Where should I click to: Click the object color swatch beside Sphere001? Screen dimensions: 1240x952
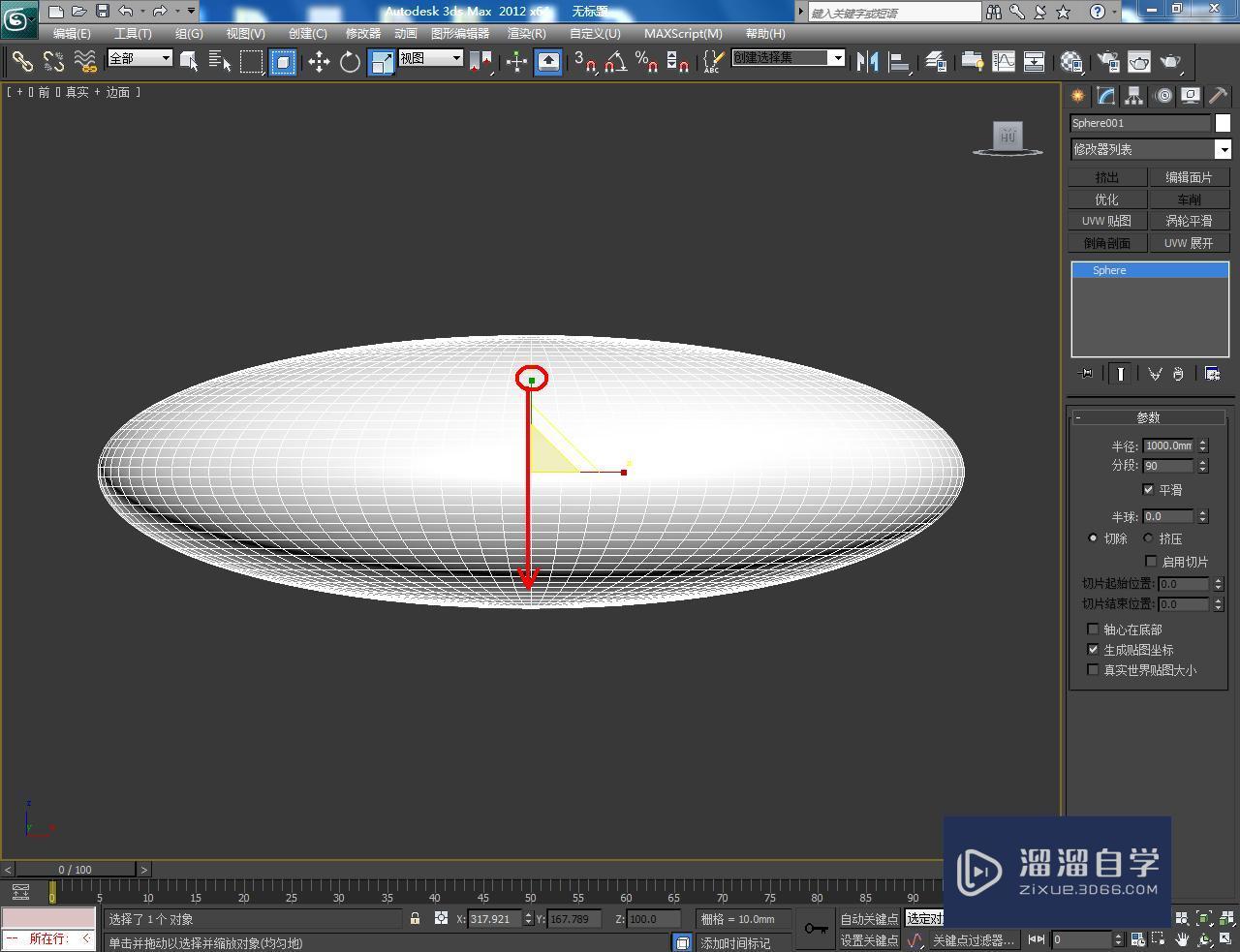(1223, 123)
